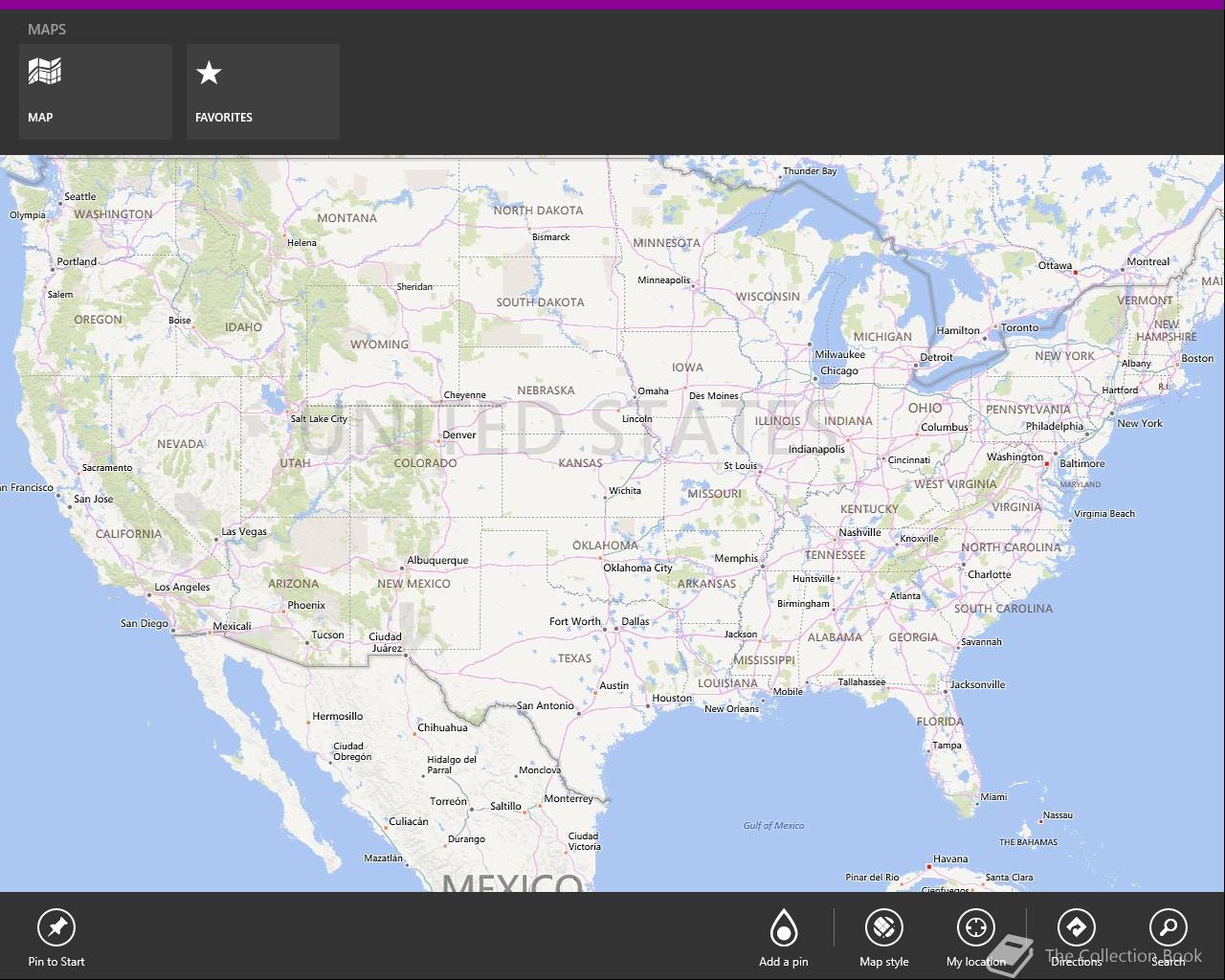The image size is (1225, 980).
Task: Select the Boston city label
Action: click(1197, 358)
